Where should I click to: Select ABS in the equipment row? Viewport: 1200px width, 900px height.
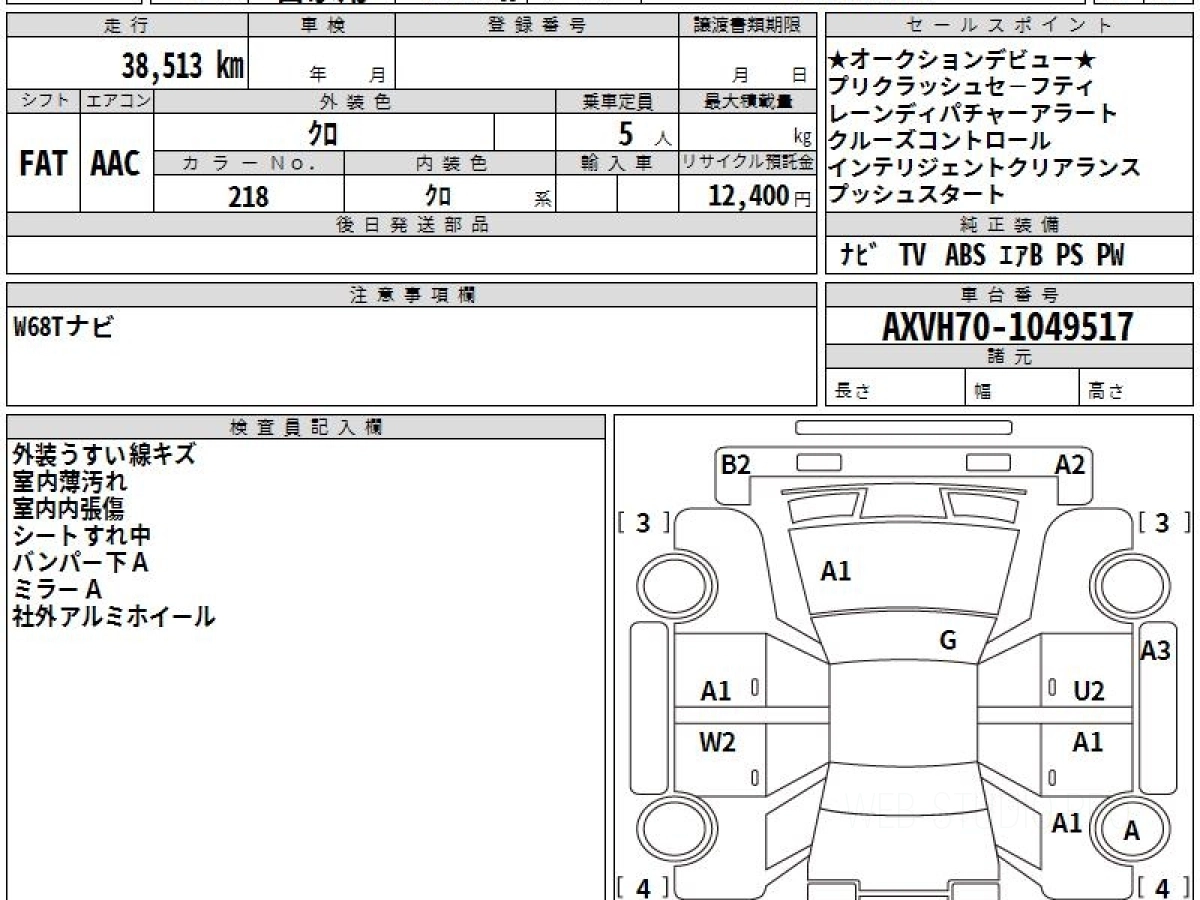tap(964, 256)
